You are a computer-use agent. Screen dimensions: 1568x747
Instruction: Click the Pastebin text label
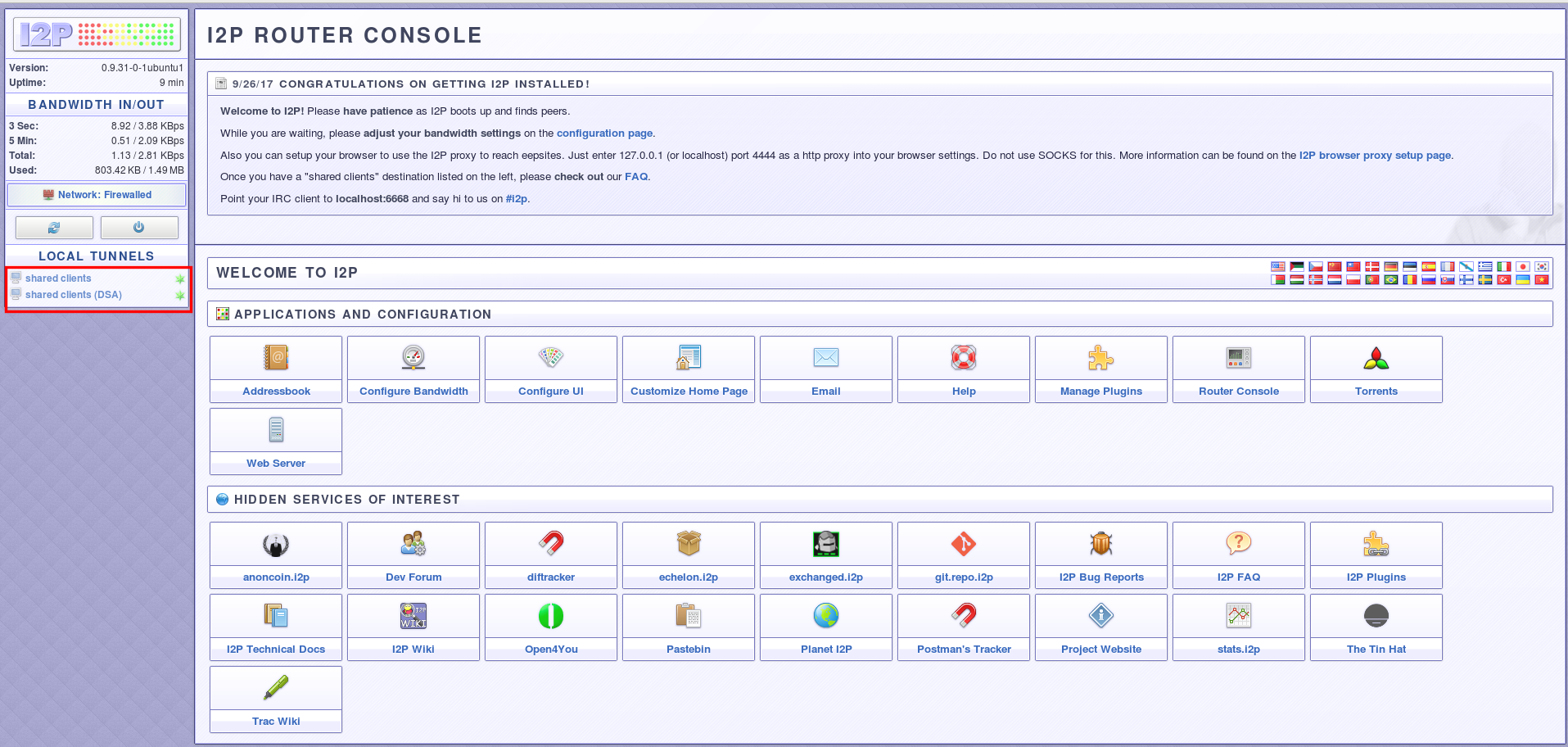[x=689, y=650]
